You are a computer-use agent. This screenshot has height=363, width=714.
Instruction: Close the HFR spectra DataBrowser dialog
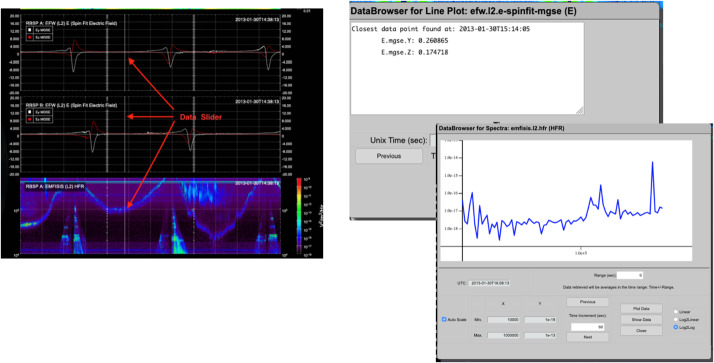[x=641, y=331]
